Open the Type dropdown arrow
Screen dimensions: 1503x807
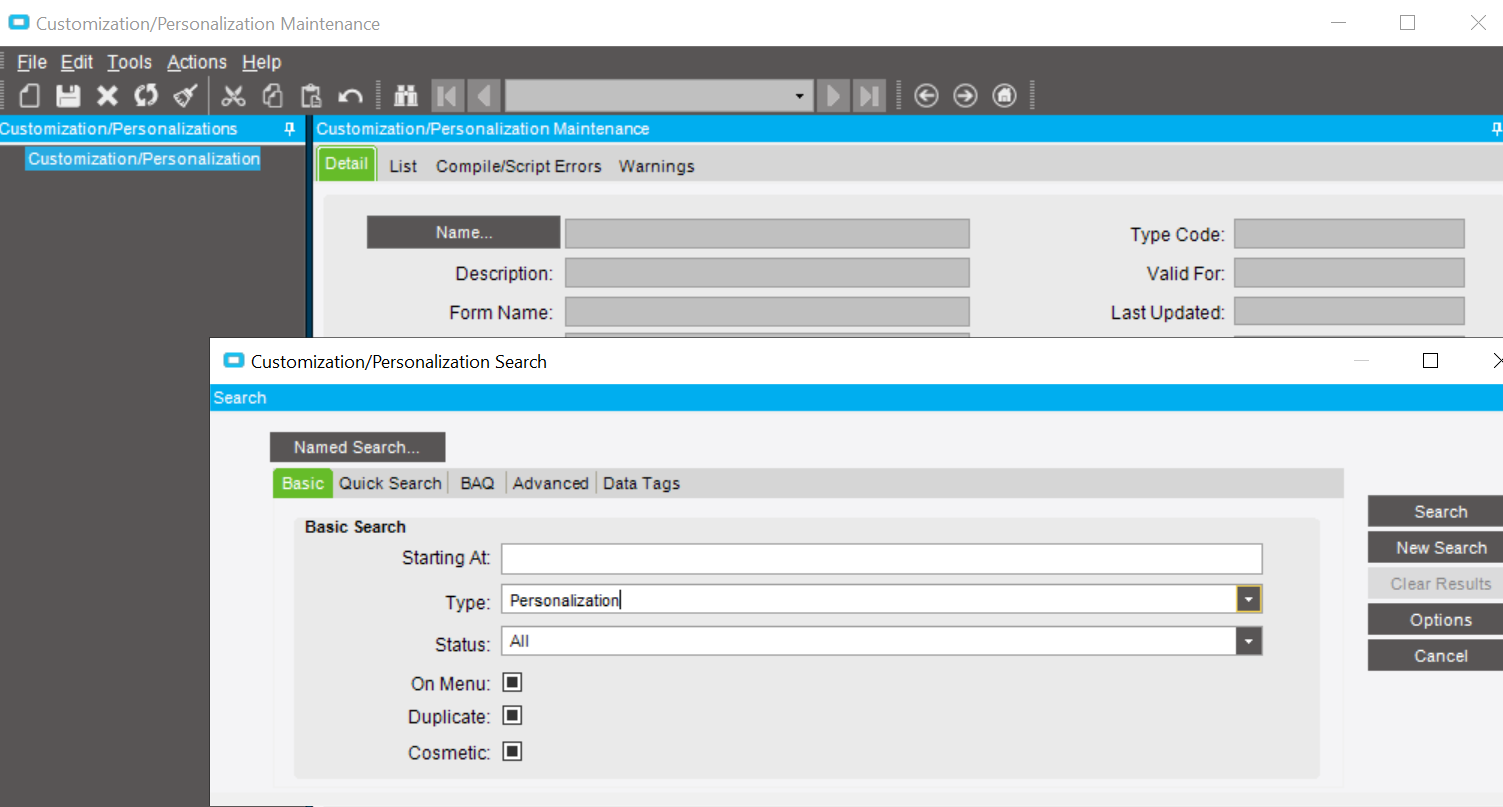(x=1248, y=599)
